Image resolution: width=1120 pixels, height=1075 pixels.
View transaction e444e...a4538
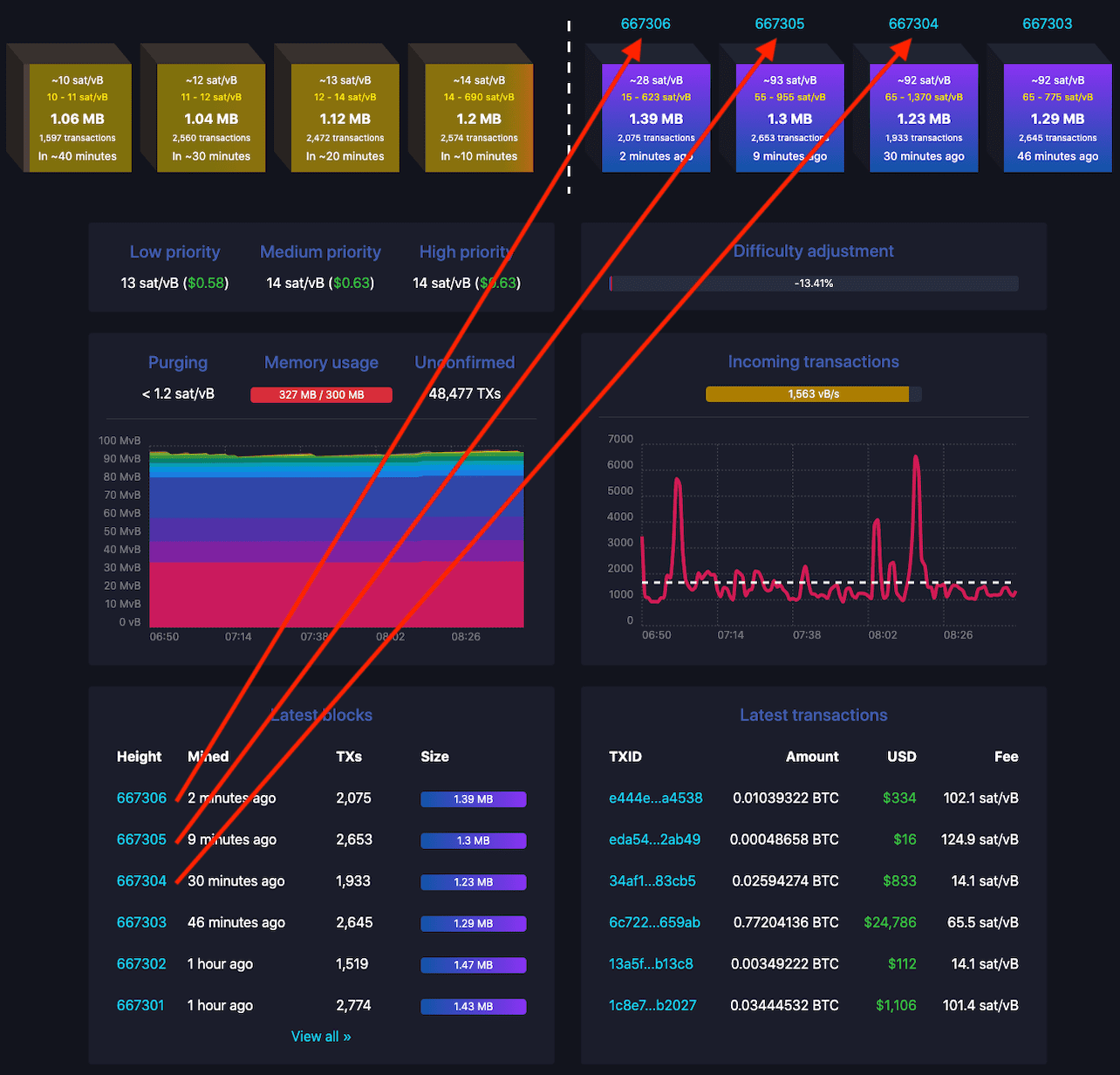[x=655, y=798]
